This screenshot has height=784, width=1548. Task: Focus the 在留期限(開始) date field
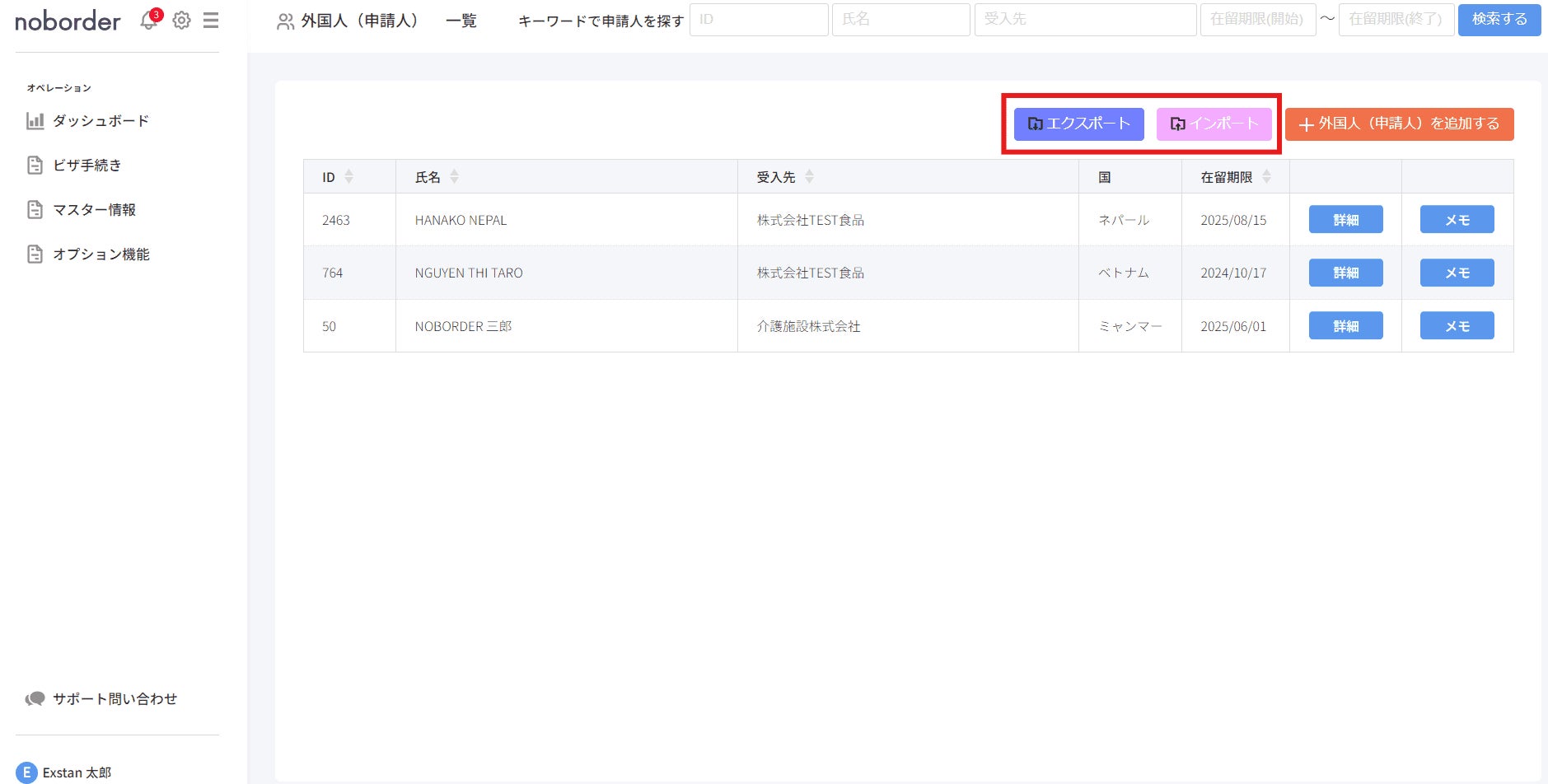pos(1258,19)
